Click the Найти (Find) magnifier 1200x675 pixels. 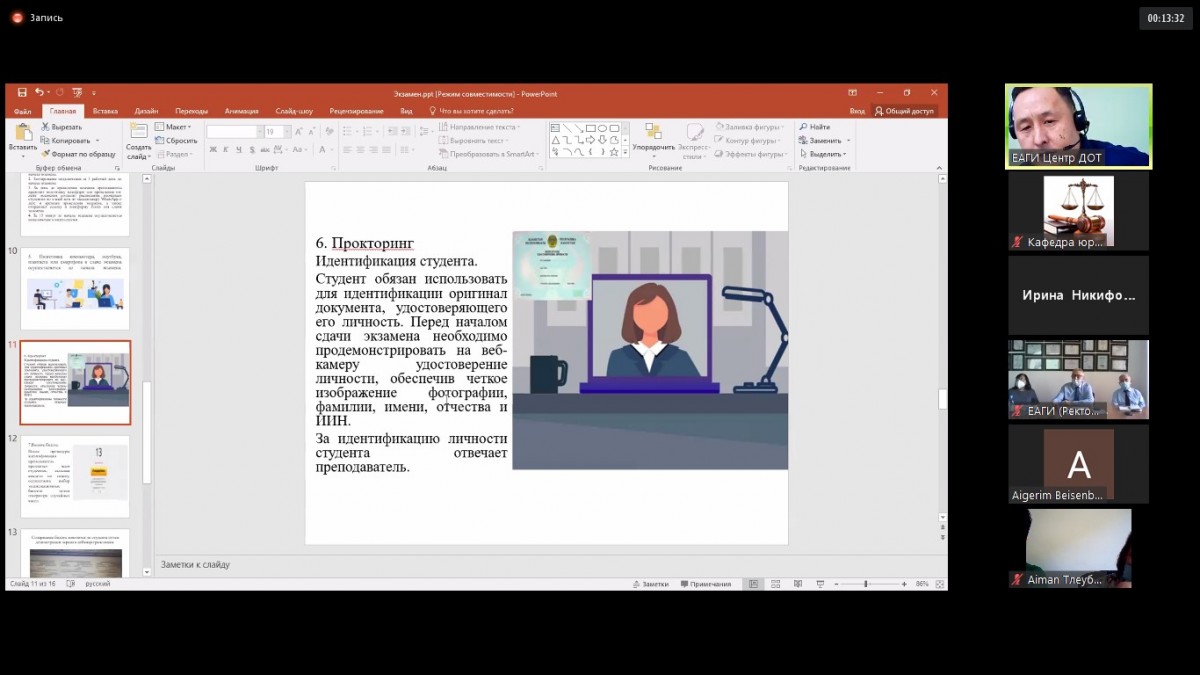804,127
